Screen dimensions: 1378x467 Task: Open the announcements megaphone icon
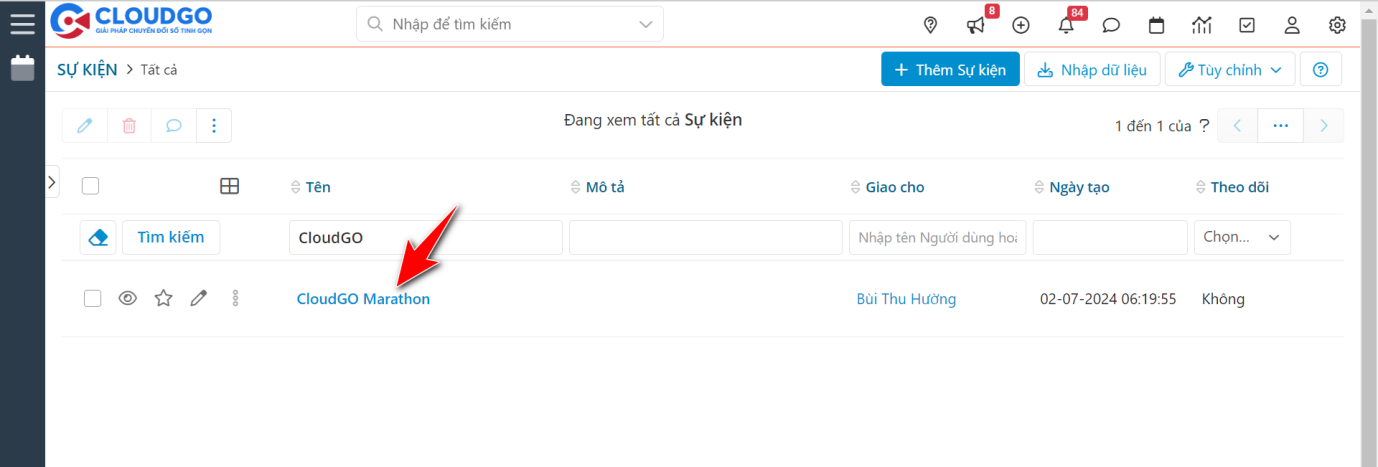975,25
